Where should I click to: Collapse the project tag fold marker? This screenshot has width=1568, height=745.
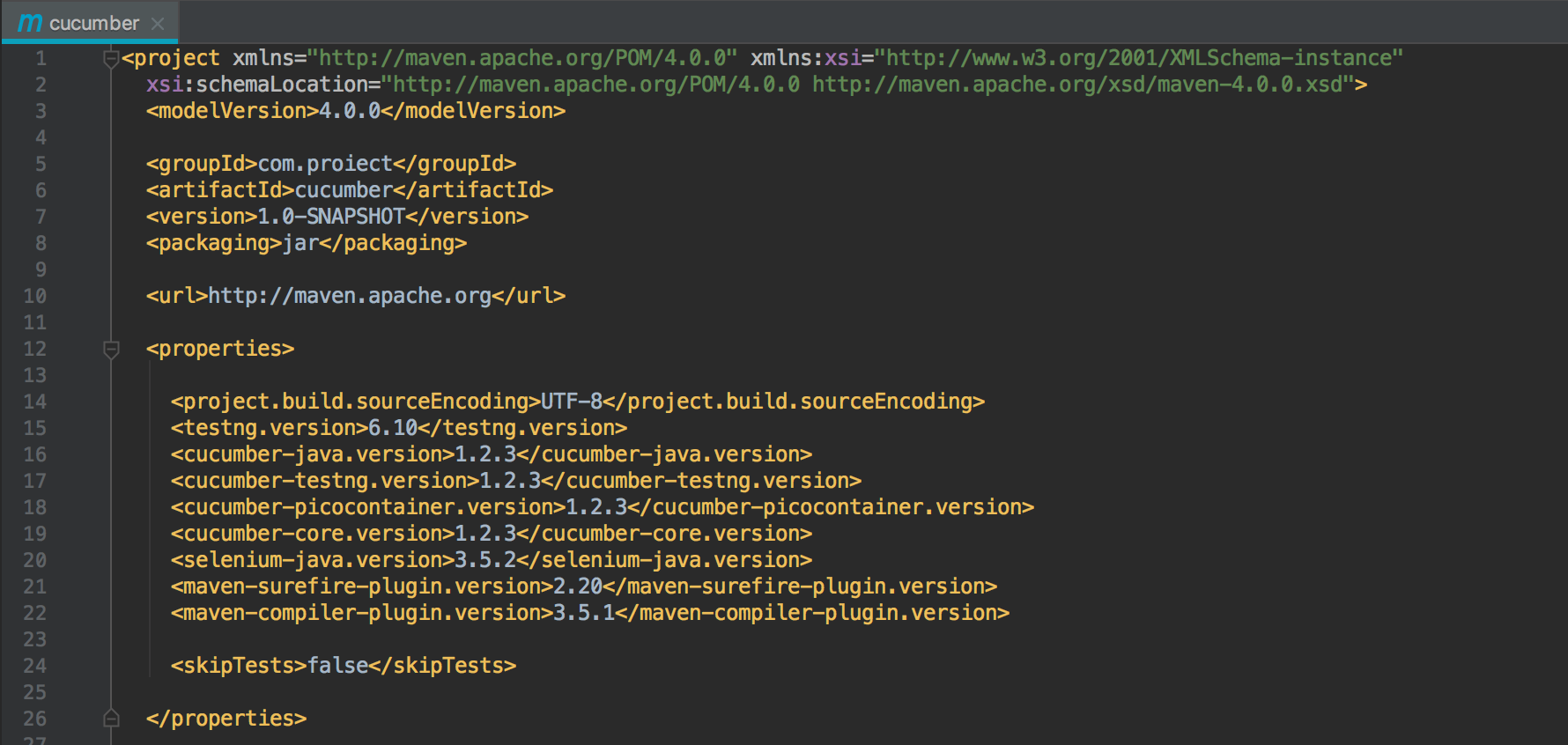tap(111, 59)
